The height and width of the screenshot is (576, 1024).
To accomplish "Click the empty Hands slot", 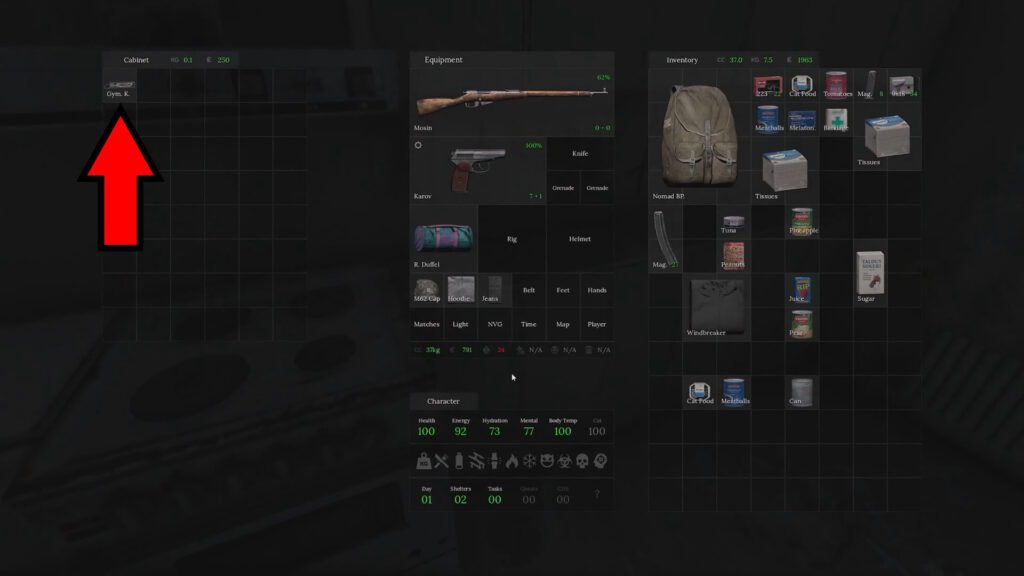I will coord(597,290).
